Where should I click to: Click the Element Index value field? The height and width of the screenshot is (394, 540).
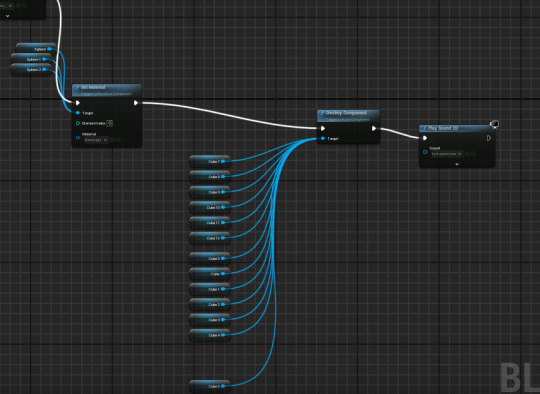coord(110,123)
